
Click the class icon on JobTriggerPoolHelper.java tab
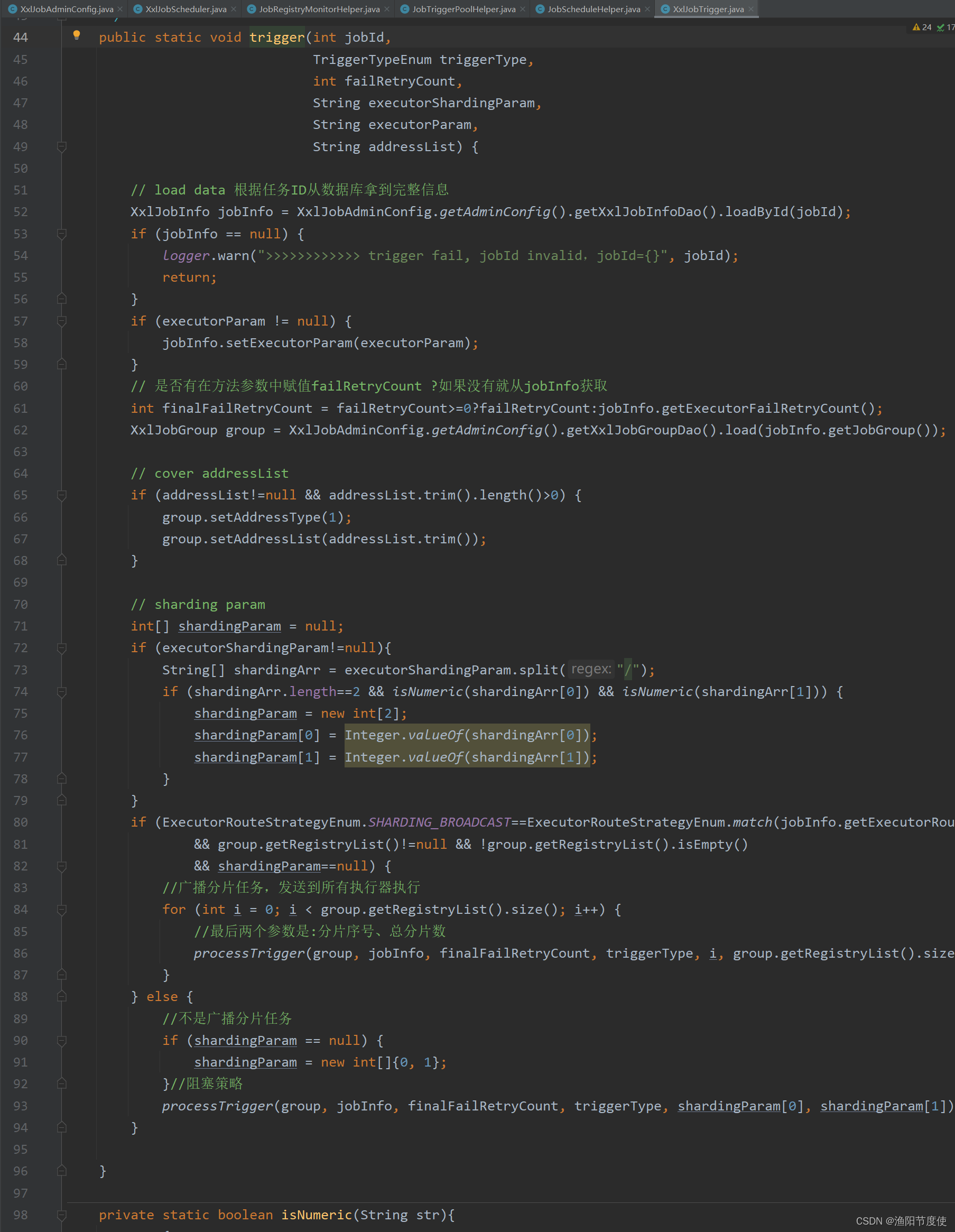pos(404,9)
